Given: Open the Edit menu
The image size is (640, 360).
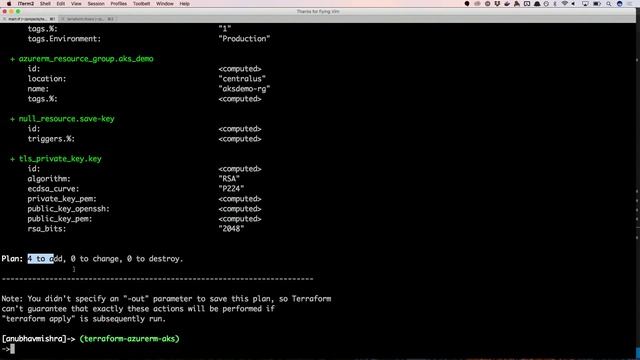Looking at the screenshot, I should click(61, 4).
